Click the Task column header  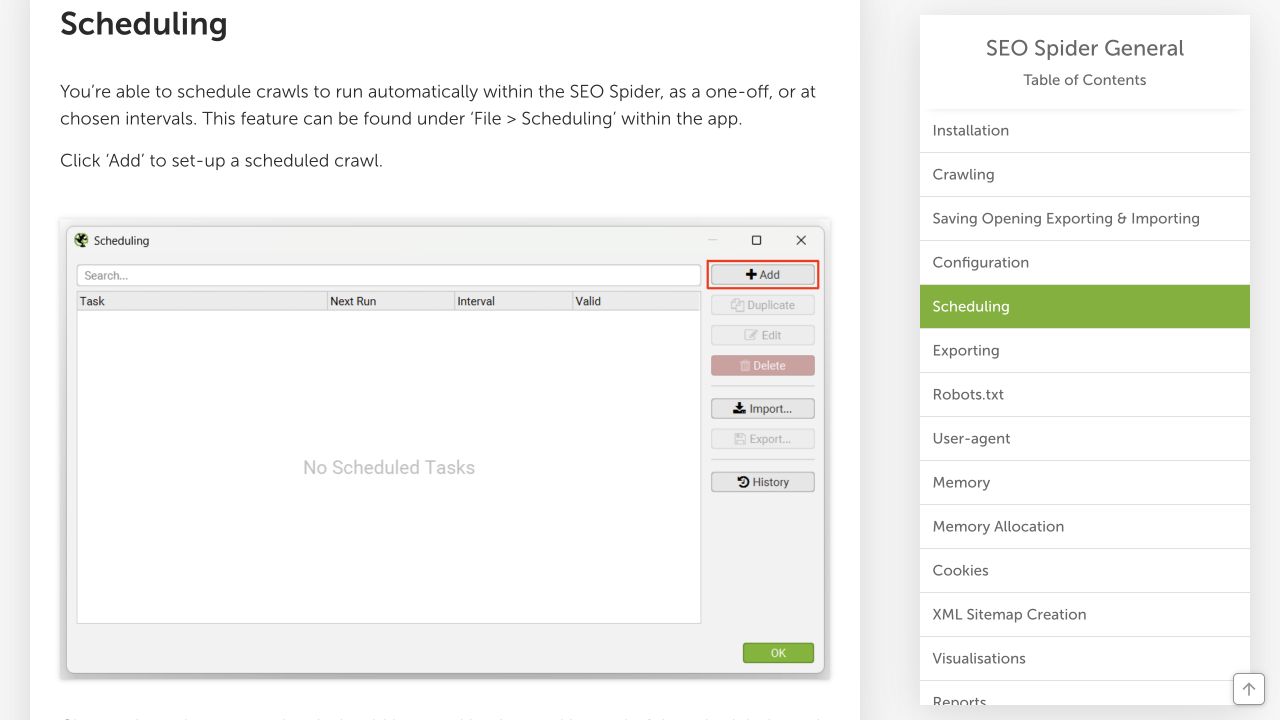point(202,301)
